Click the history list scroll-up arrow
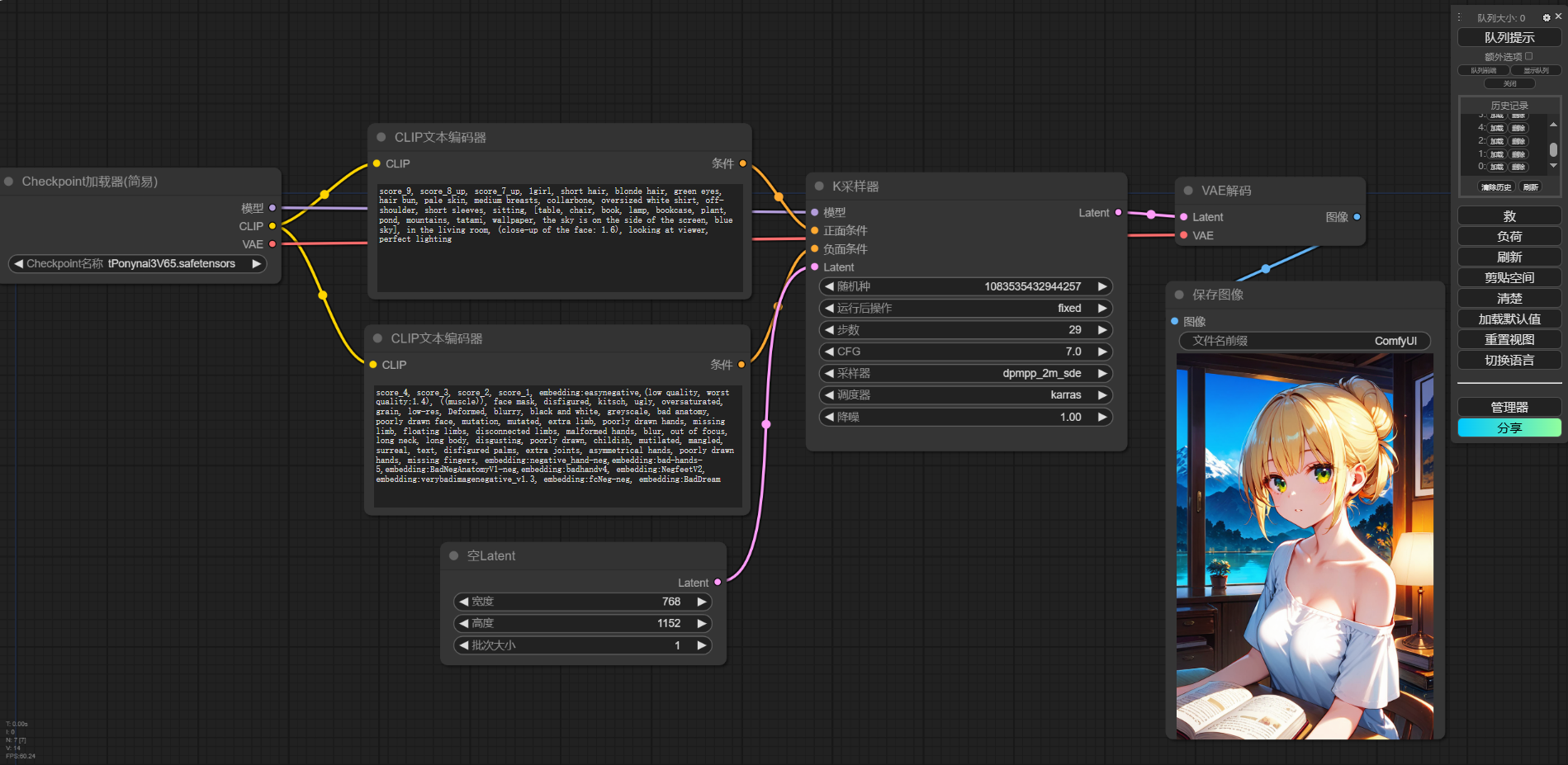Image resolution: width=1568 pixels, height=765 pixels. coord(1553,125)
